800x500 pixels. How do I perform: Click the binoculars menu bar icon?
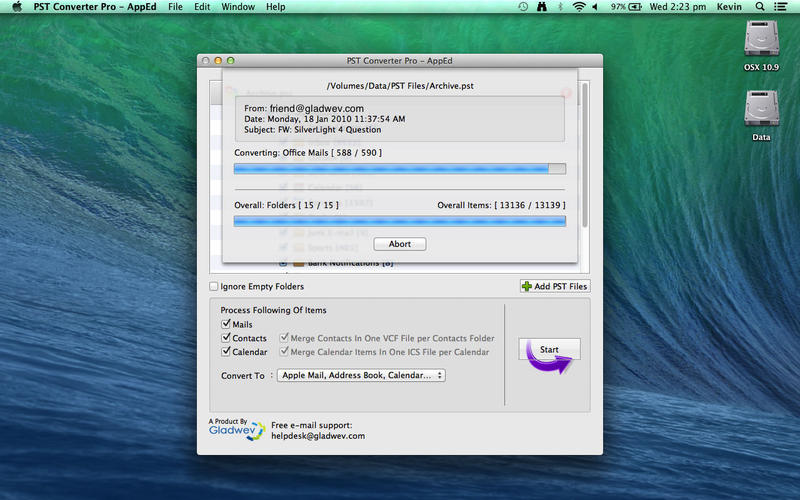point(542,7)
